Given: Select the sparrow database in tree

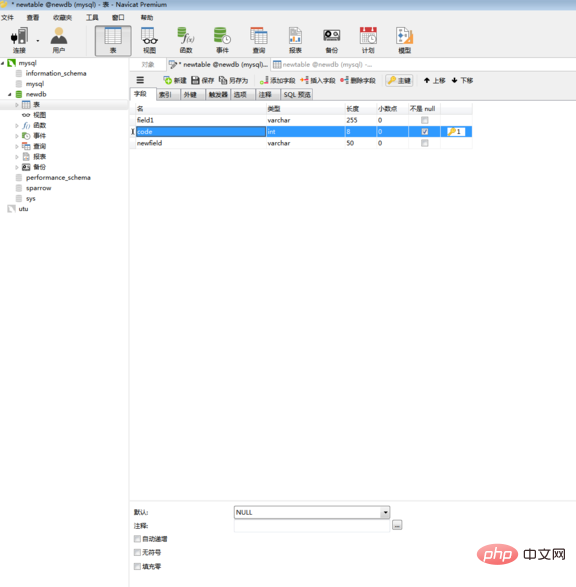Looking at the screenshot, I should [39, 188].
